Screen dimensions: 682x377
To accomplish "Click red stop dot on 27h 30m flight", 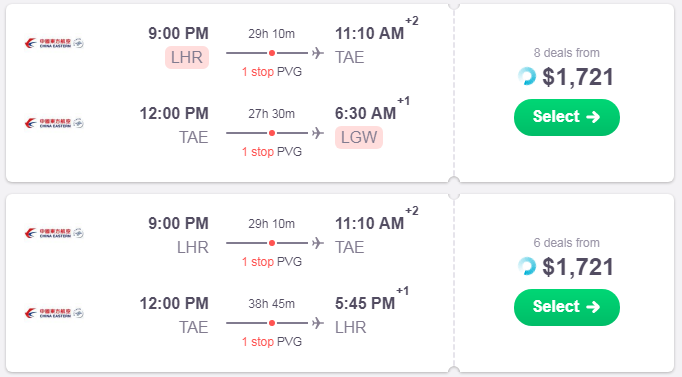I will point(272,133).
